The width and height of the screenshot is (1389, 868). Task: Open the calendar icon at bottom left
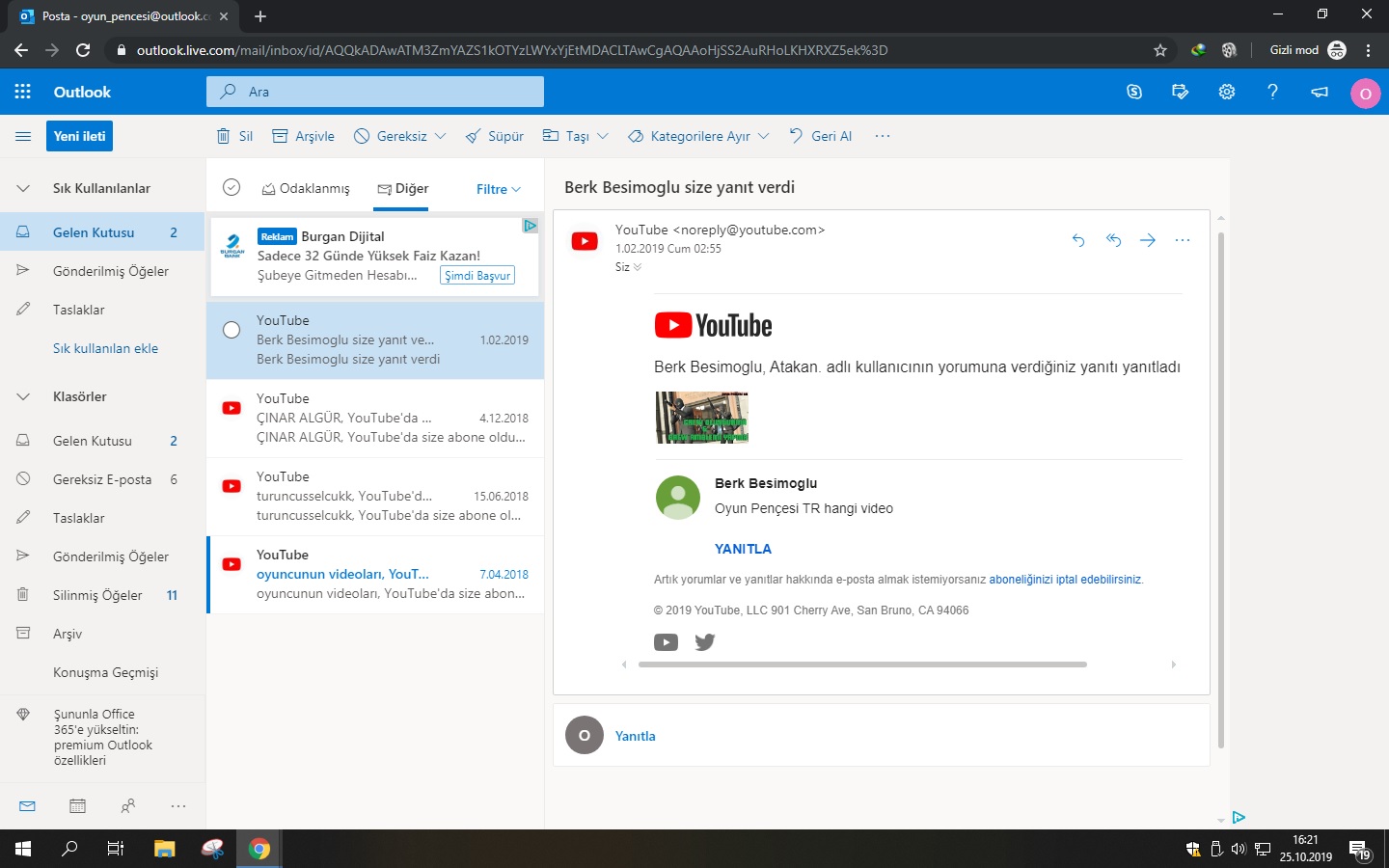coord(77,806)
